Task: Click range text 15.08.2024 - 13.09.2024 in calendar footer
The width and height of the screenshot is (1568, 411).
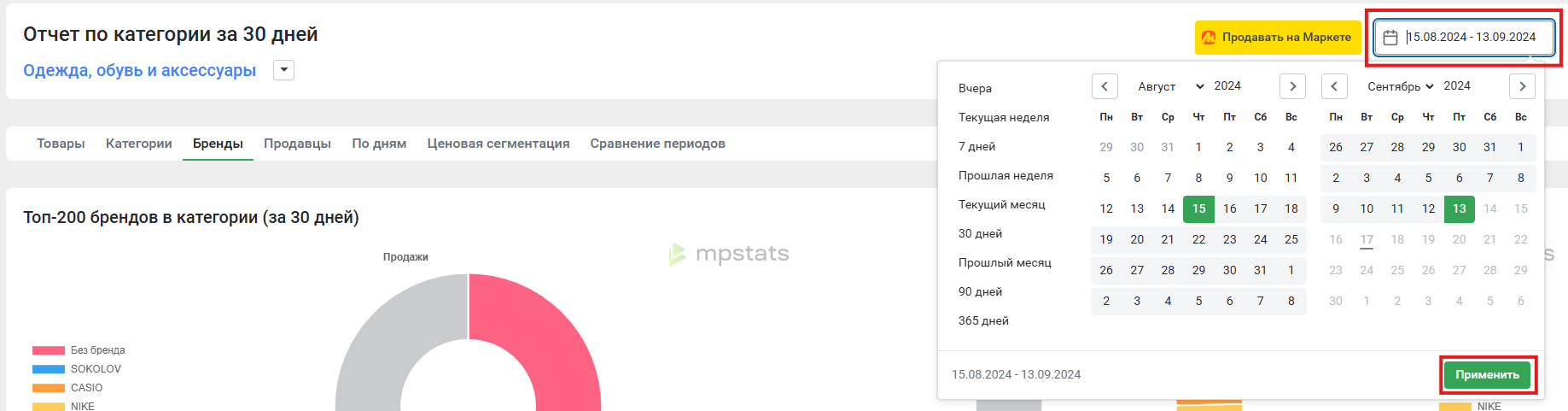Action: (1016, 374)
